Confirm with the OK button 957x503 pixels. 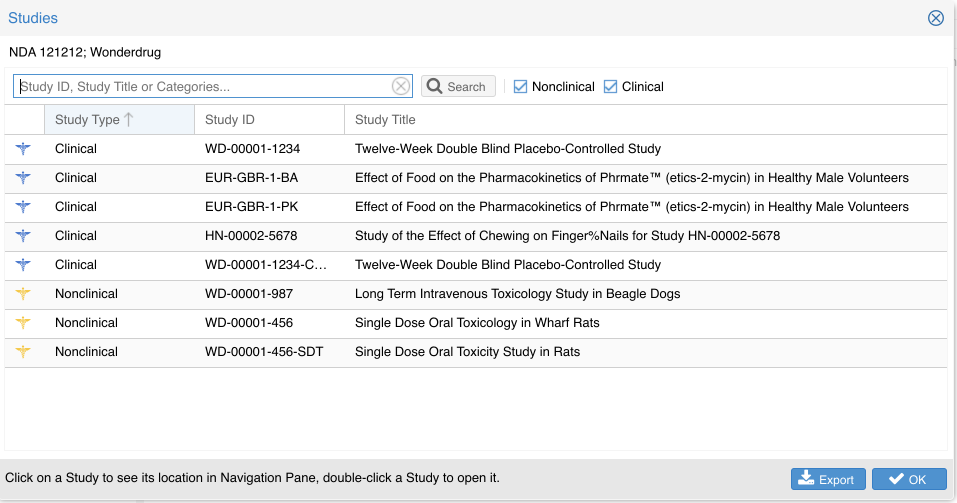tap(908, 480)
